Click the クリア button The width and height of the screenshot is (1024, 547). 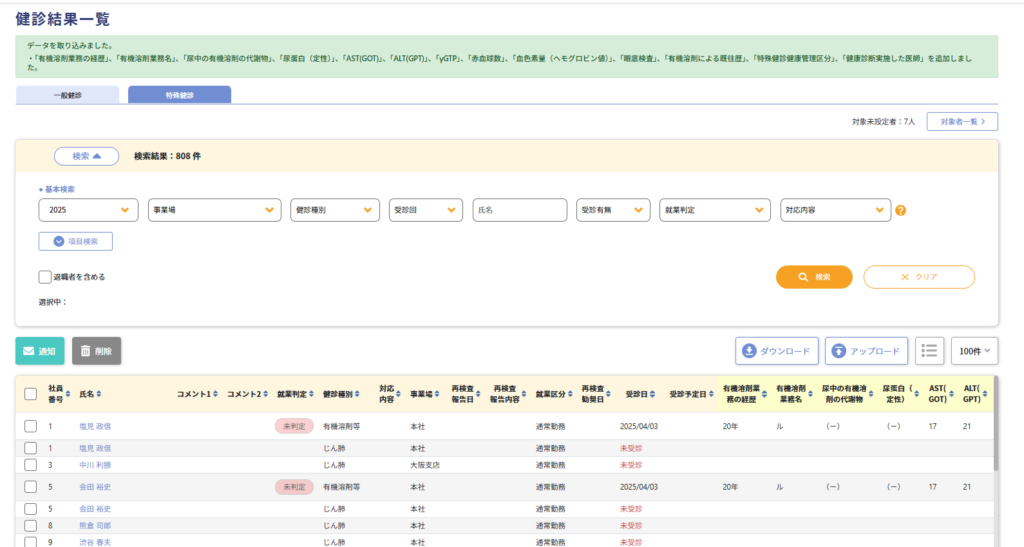(919, 277)
